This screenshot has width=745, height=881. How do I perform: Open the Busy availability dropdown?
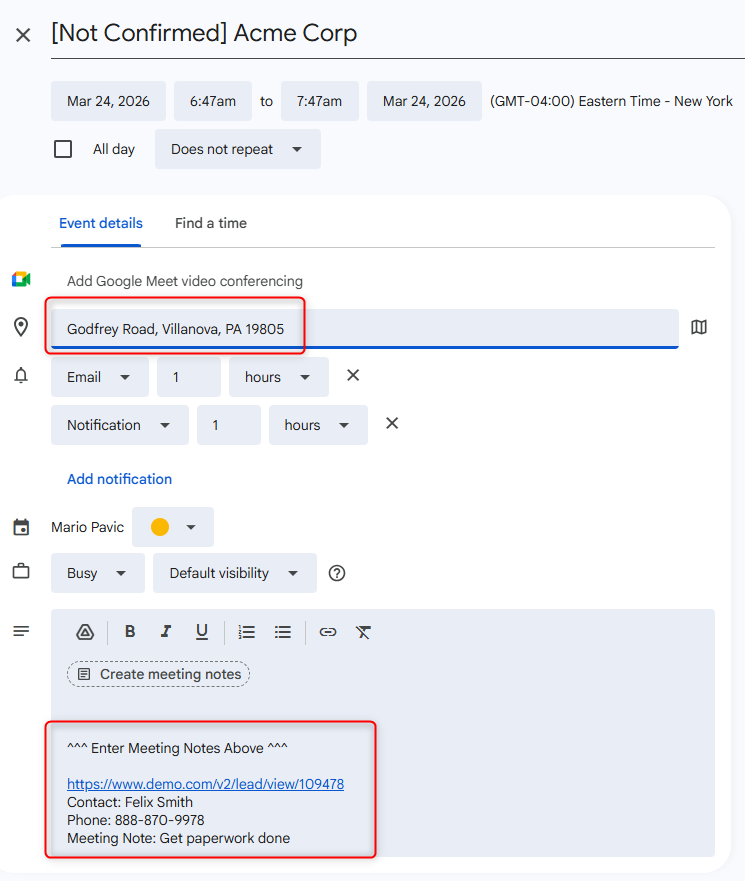click(97, 573)
